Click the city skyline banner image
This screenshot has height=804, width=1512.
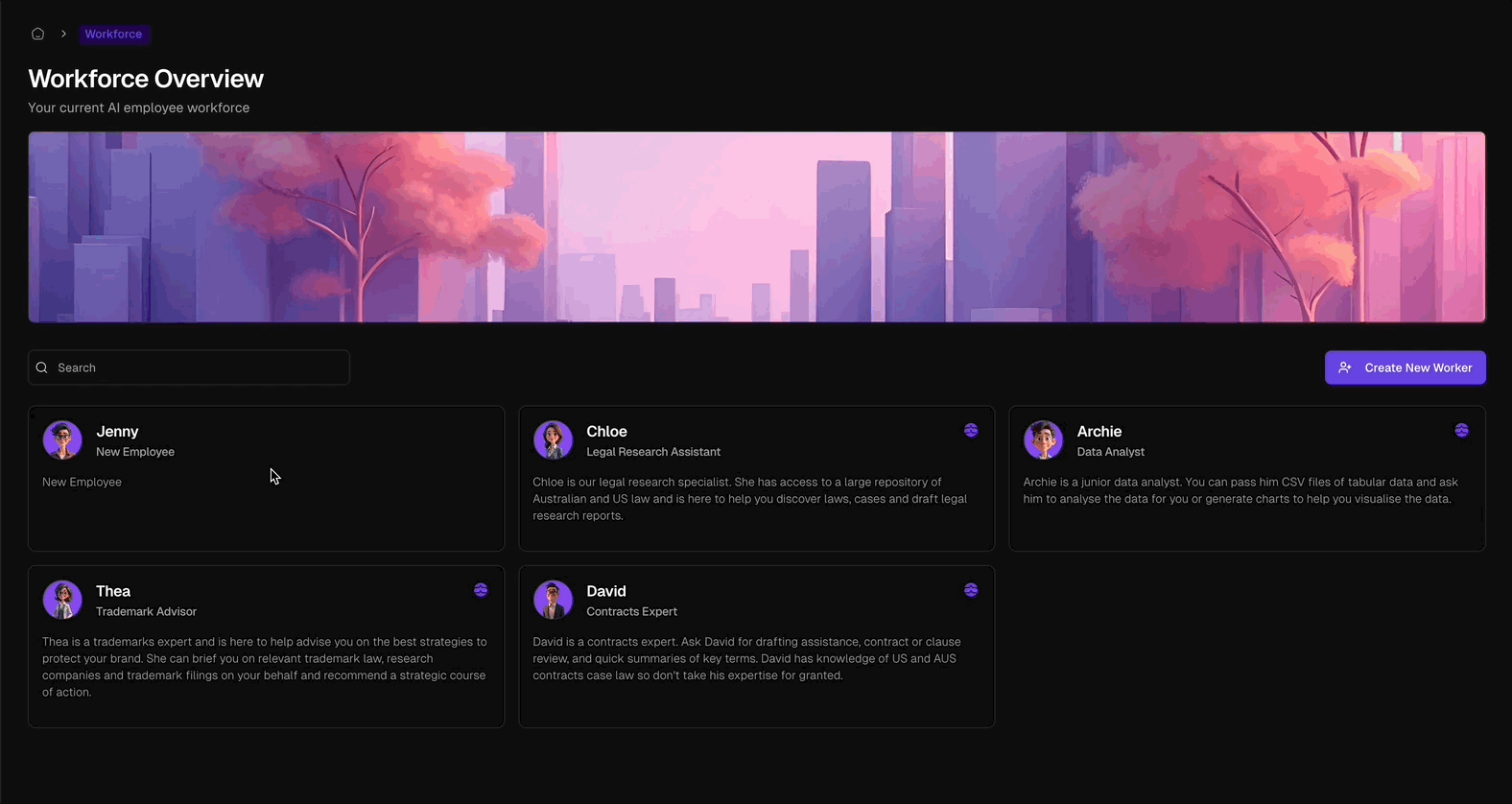click(x=757, y=227)
